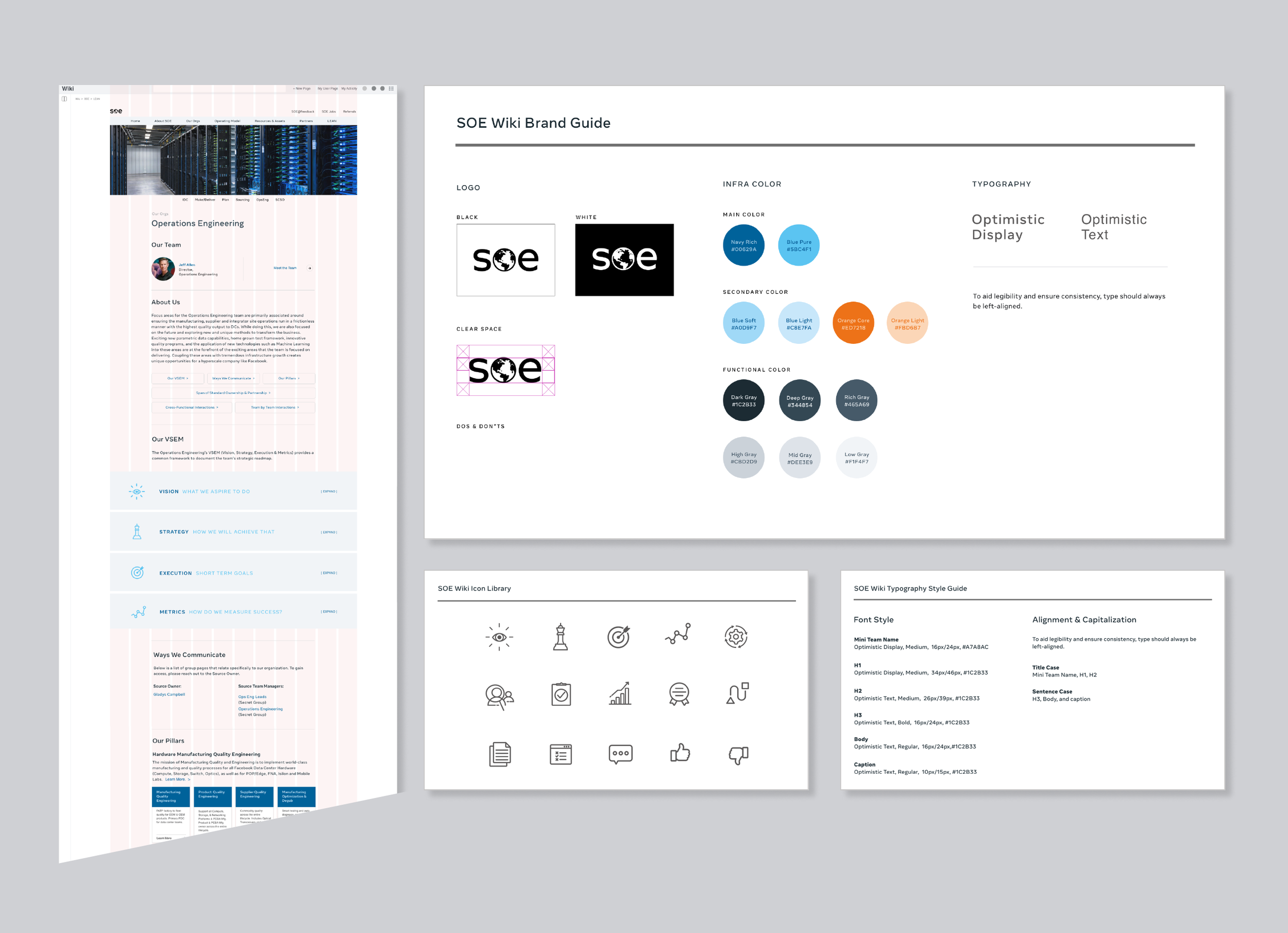Open the Operating Model menu item
This screenshot has width=1288, height=933.
coord(227,121)
